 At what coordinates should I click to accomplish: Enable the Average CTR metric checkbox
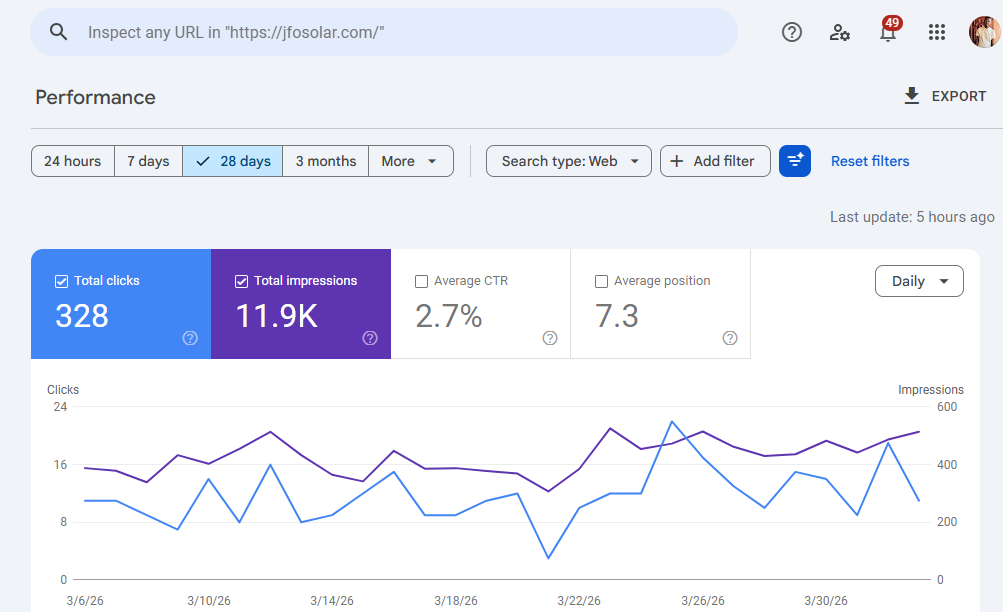[x=421, y=281]
